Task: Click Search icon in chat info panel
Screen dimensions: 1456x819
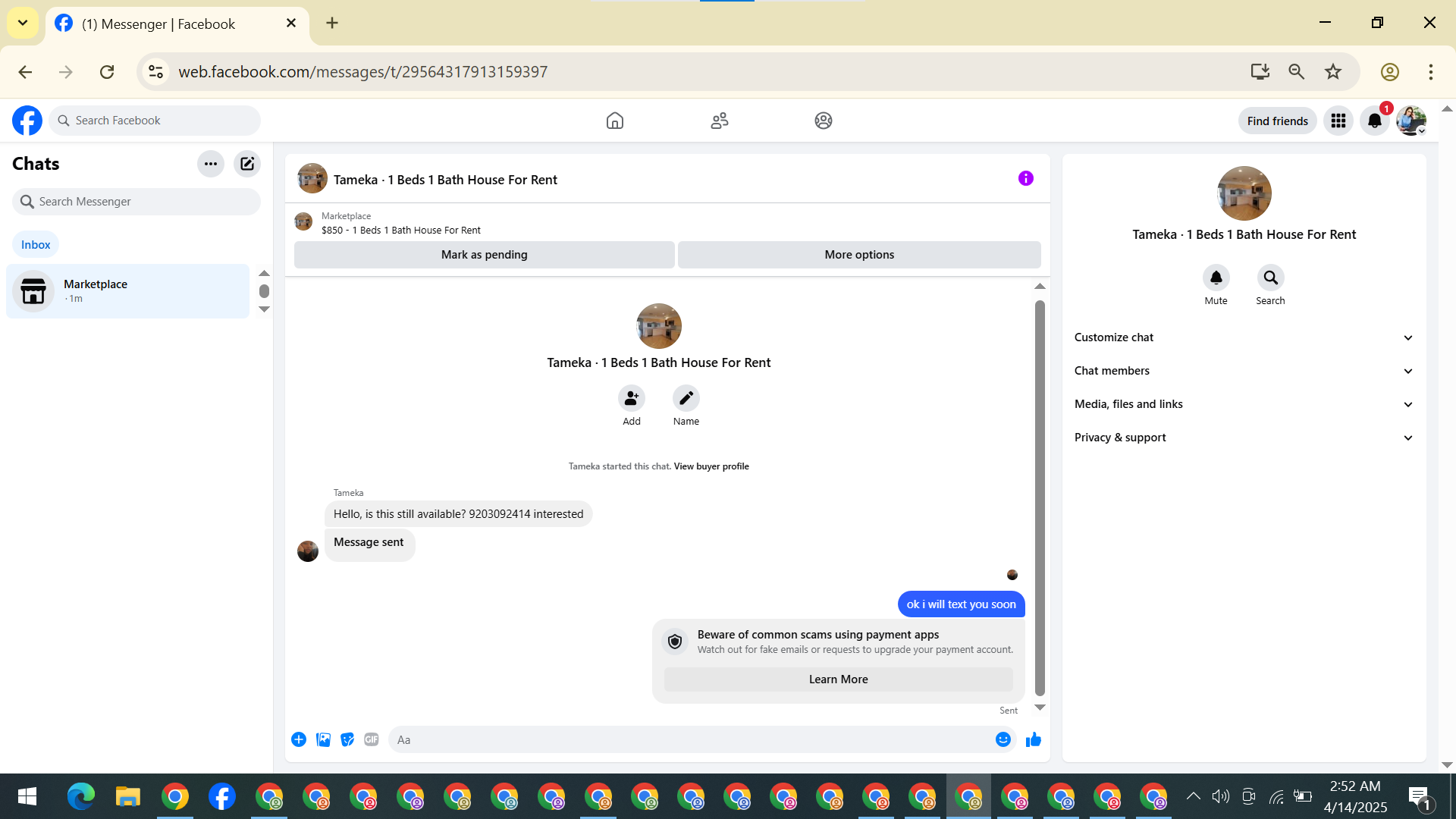Action: click(x=1270, y=278)
